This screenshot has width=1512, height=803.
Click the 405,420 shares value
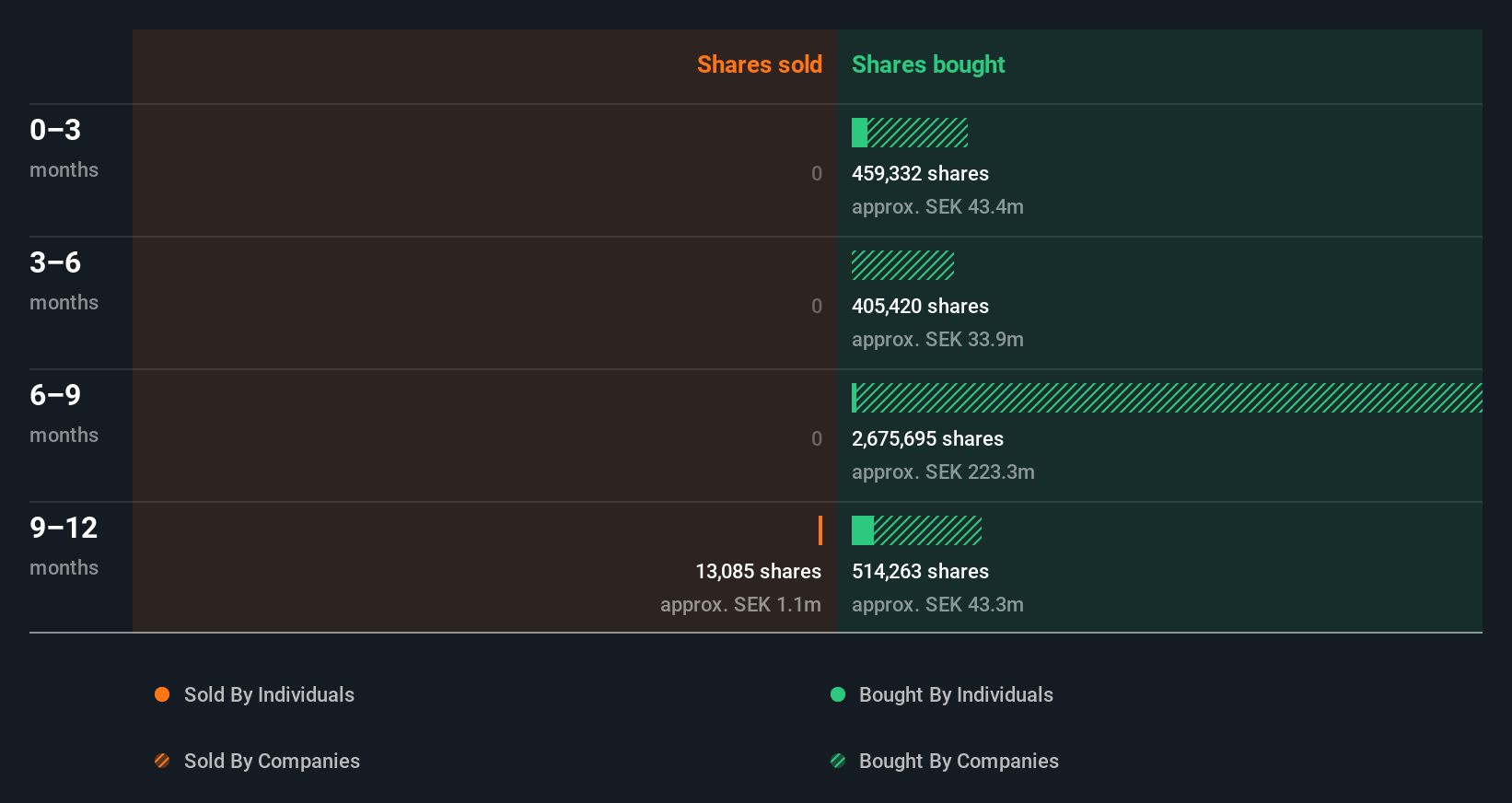pos(920,307)
